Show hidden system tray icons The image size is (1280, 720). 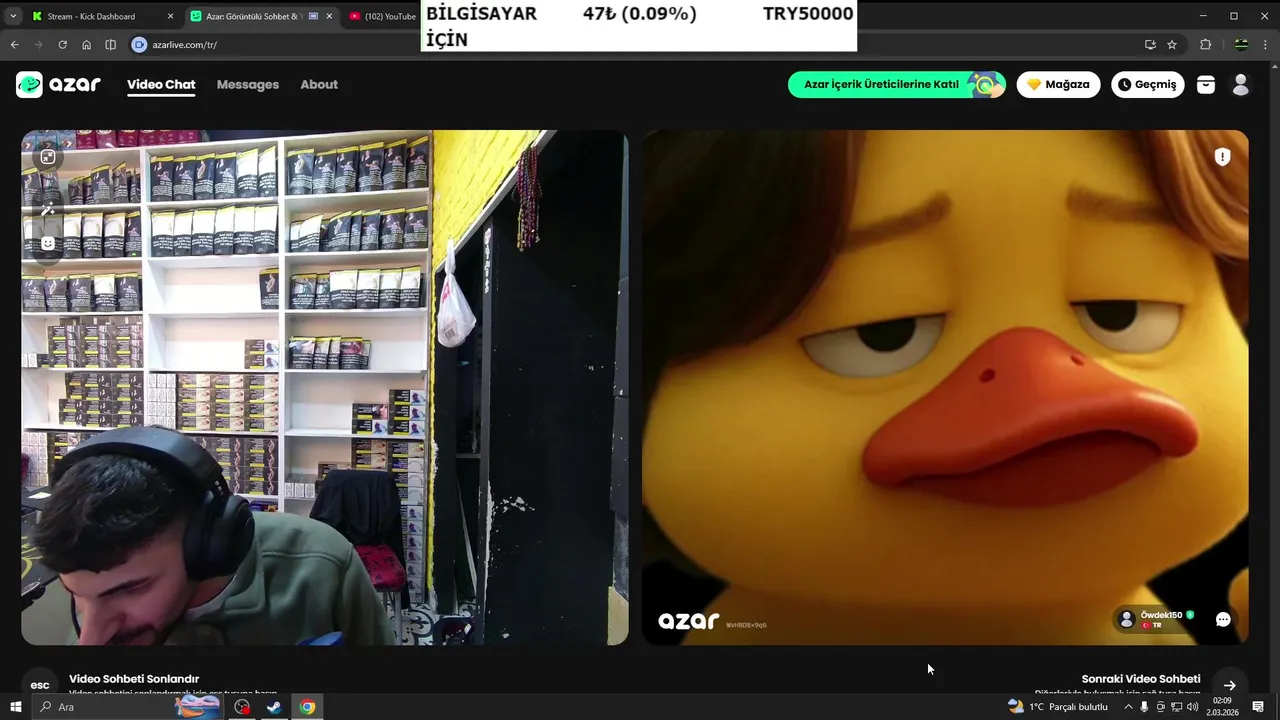(x=1129, y=707)
